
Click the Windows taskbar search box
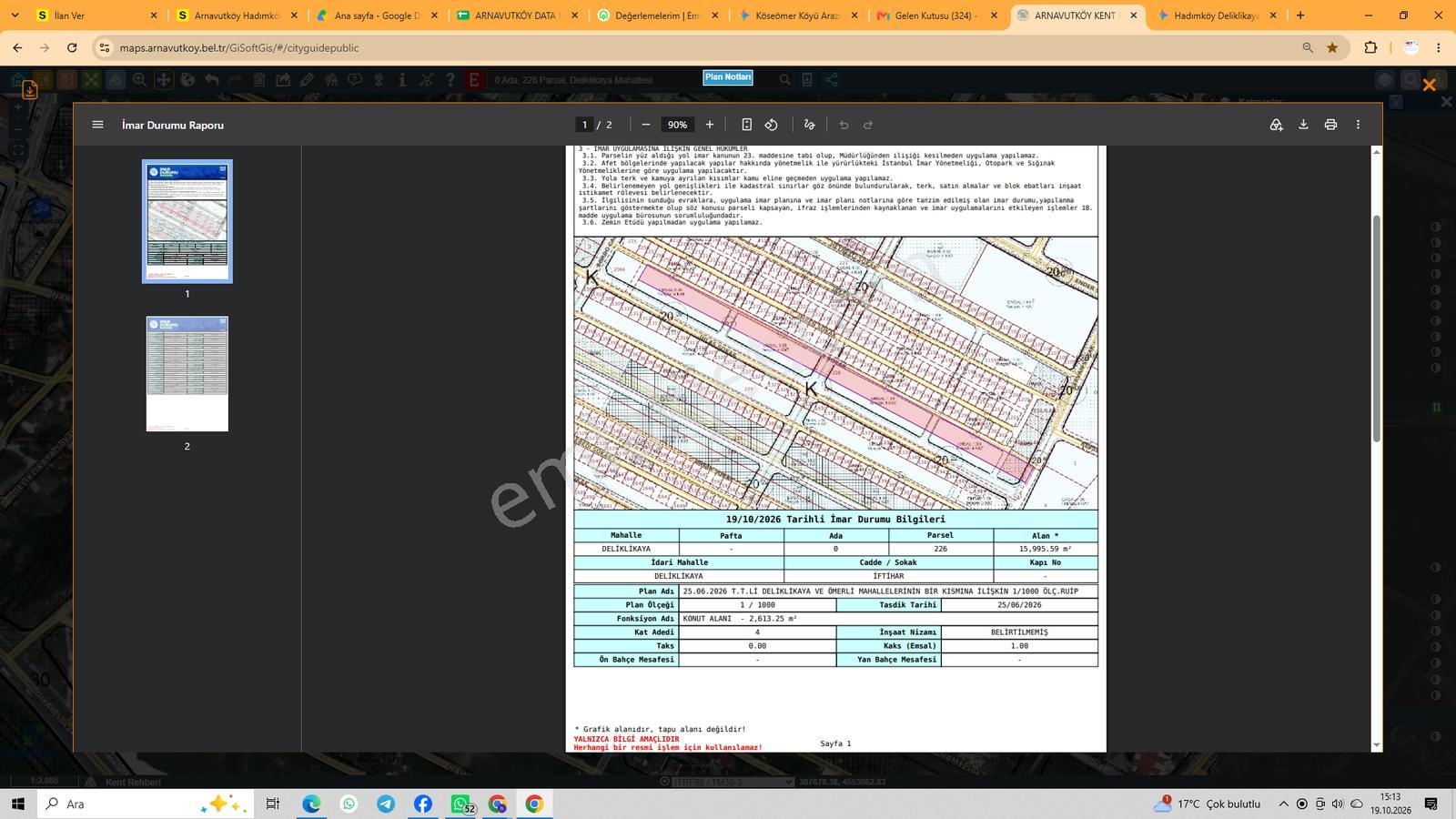pyautogui.click(x=146, y=804)
